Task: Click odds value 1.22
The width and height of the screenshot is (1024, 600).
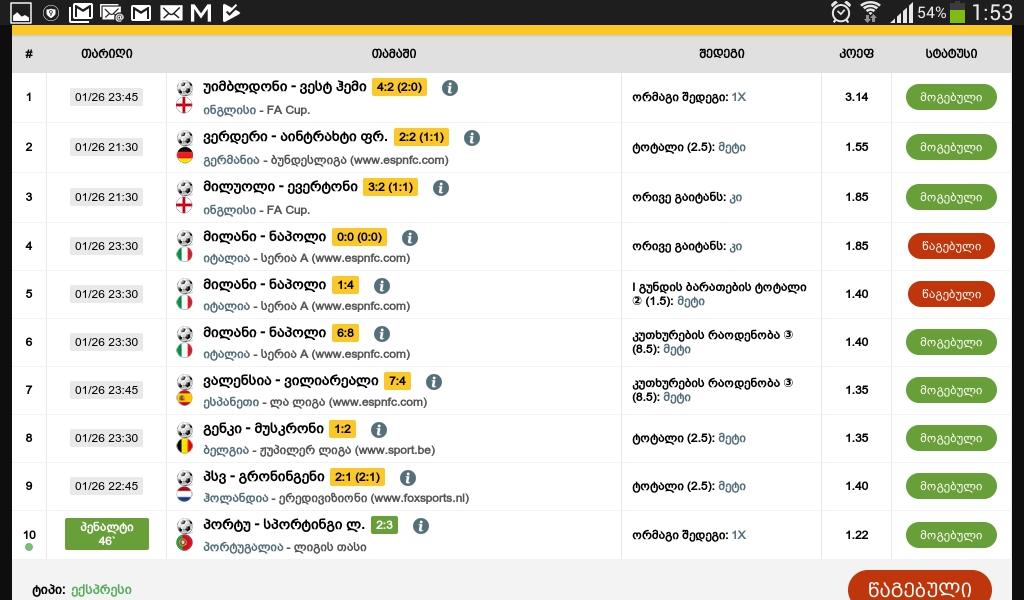Action: tap(856, 535)
